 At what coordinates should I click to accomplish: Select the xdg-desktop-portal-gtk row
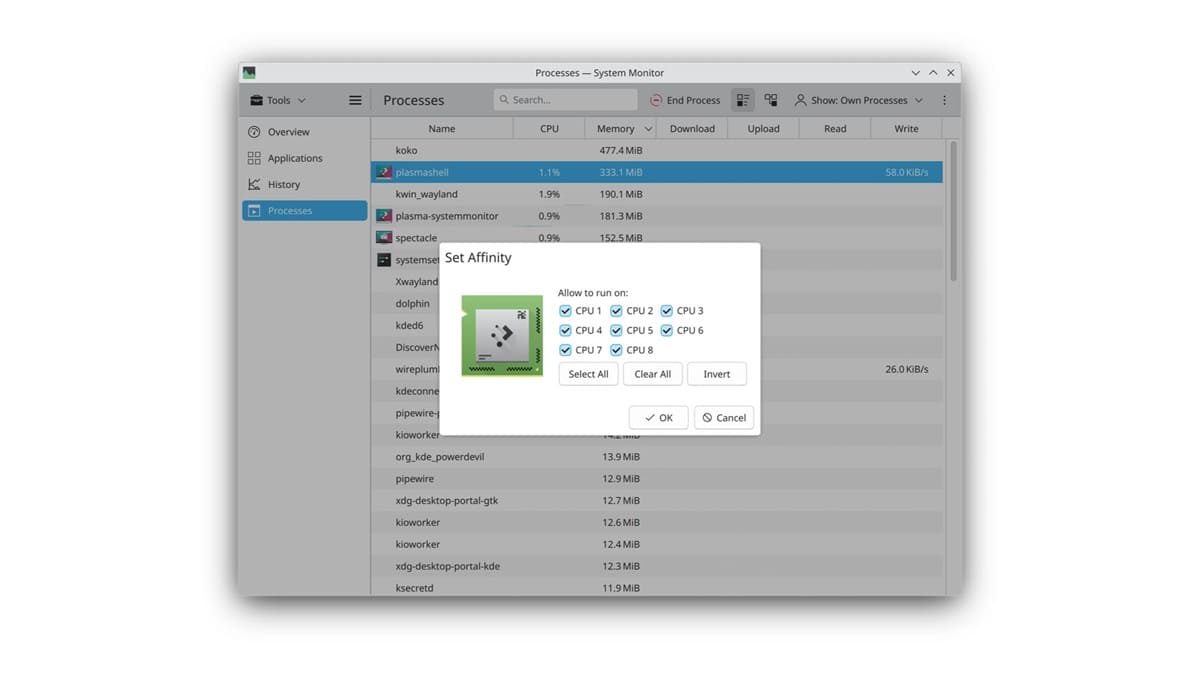pyautogui.click(x=657, y=501)
